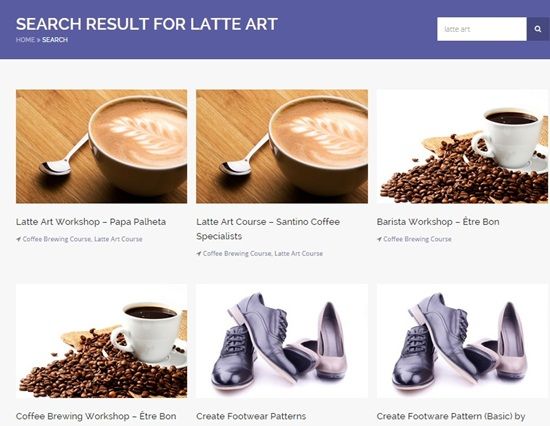Open Create Footware Pattern (Basic) title
The width and height of the screenshot is (550, 426).
click(x=451, y=416)
